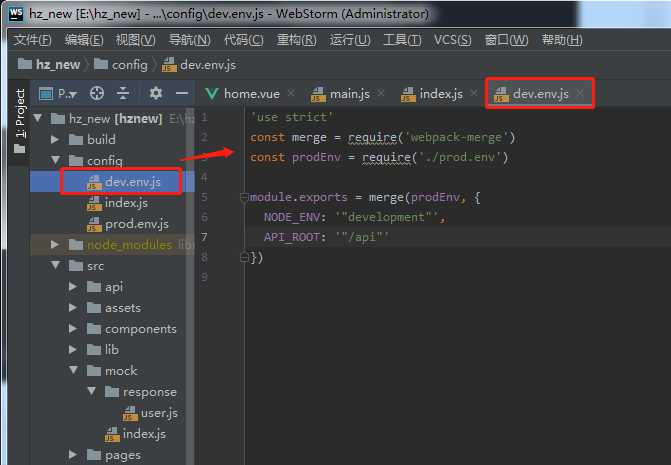Click the locate current file crosshair icon
The width and height of the screenshot is (671, 465).
coord(97,93)
